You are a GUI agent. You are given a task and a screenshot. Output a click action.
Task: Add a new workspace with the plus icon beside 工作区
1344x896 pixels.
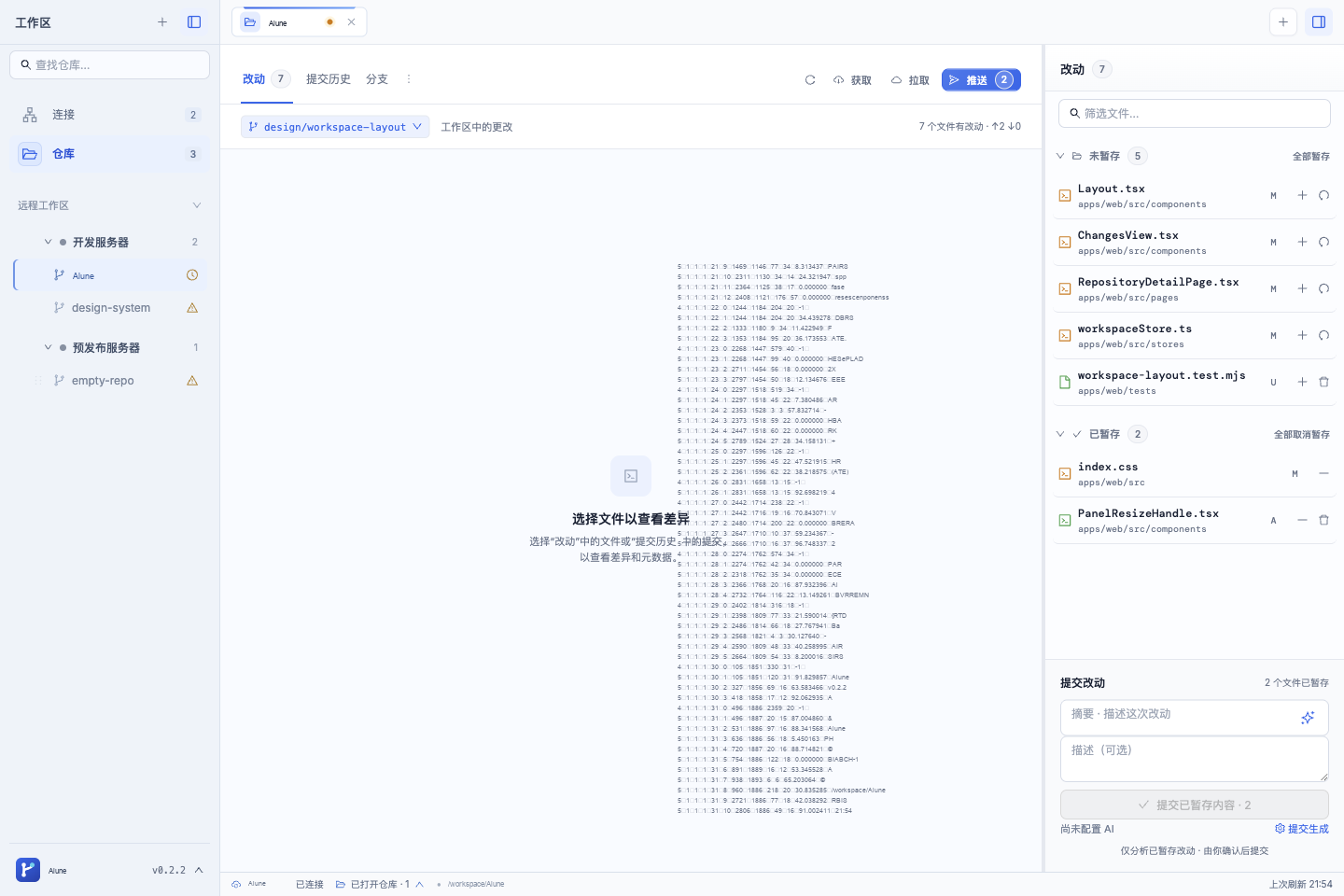[x=162, y=22]
